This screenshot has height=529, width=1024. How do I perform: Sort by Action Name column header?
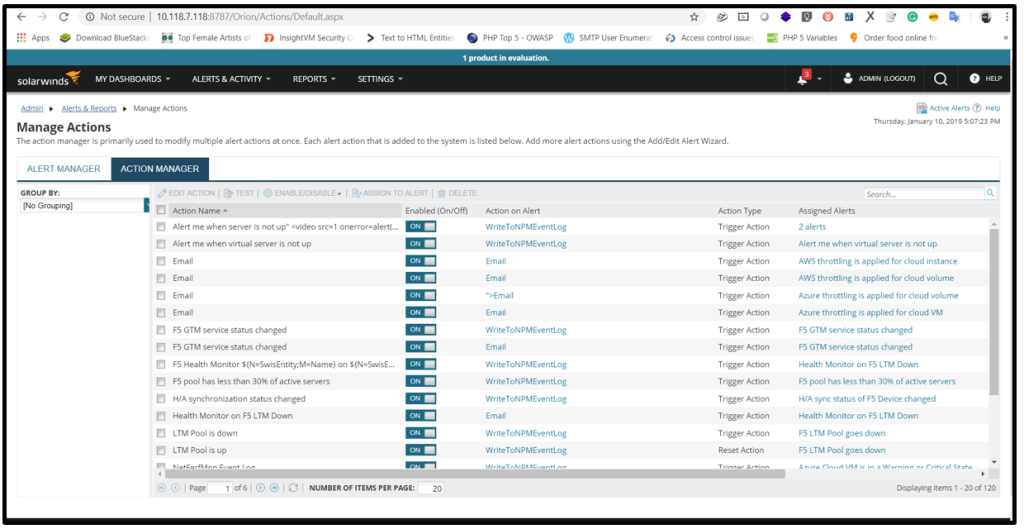(x=200, y=211)
